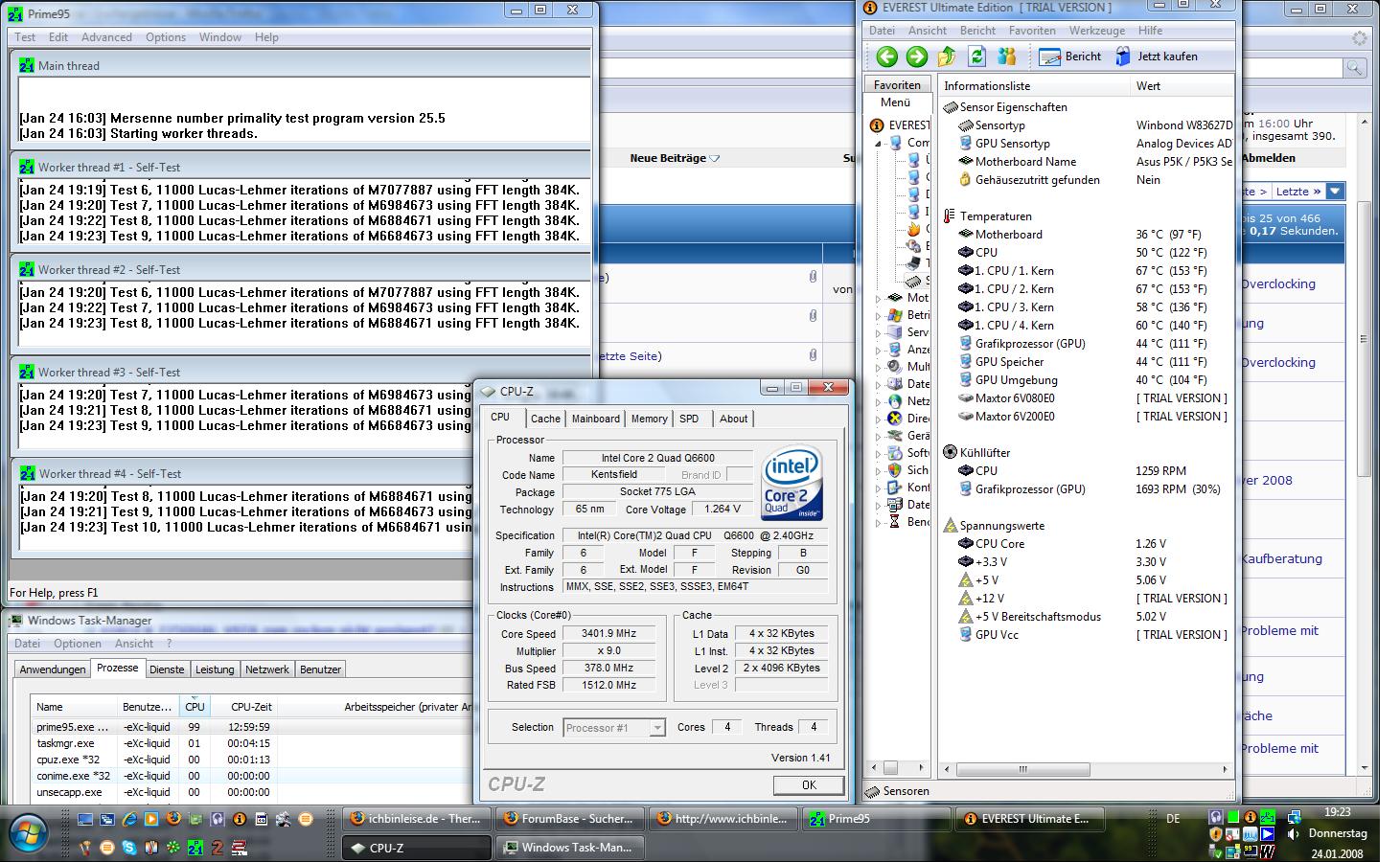The image size is (1400, 862).
Task: Click Show Desktop quick launch icon
Action: coord(85,820)
